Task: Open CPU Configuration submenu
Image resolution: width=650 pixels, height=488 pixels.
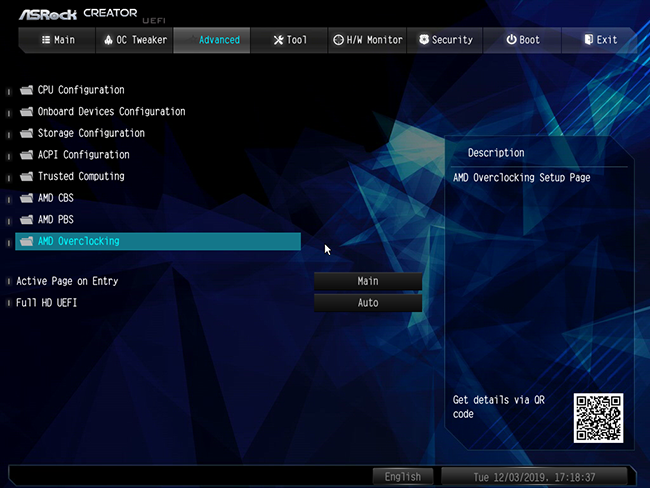Action: (x=81, y=90)
